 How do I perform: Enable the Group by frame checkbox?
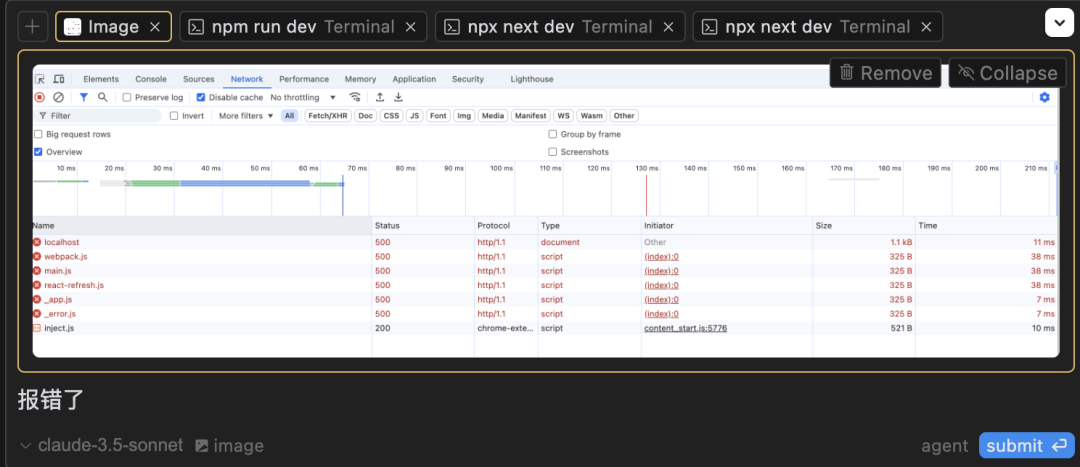point(552,134)
